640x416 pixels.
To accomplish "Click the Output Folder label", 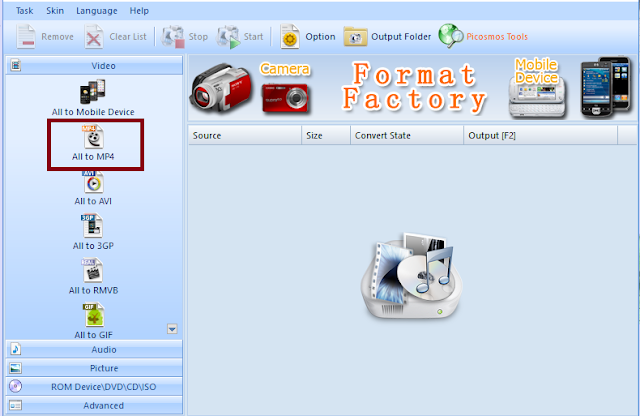I will [x=401, y=37].
